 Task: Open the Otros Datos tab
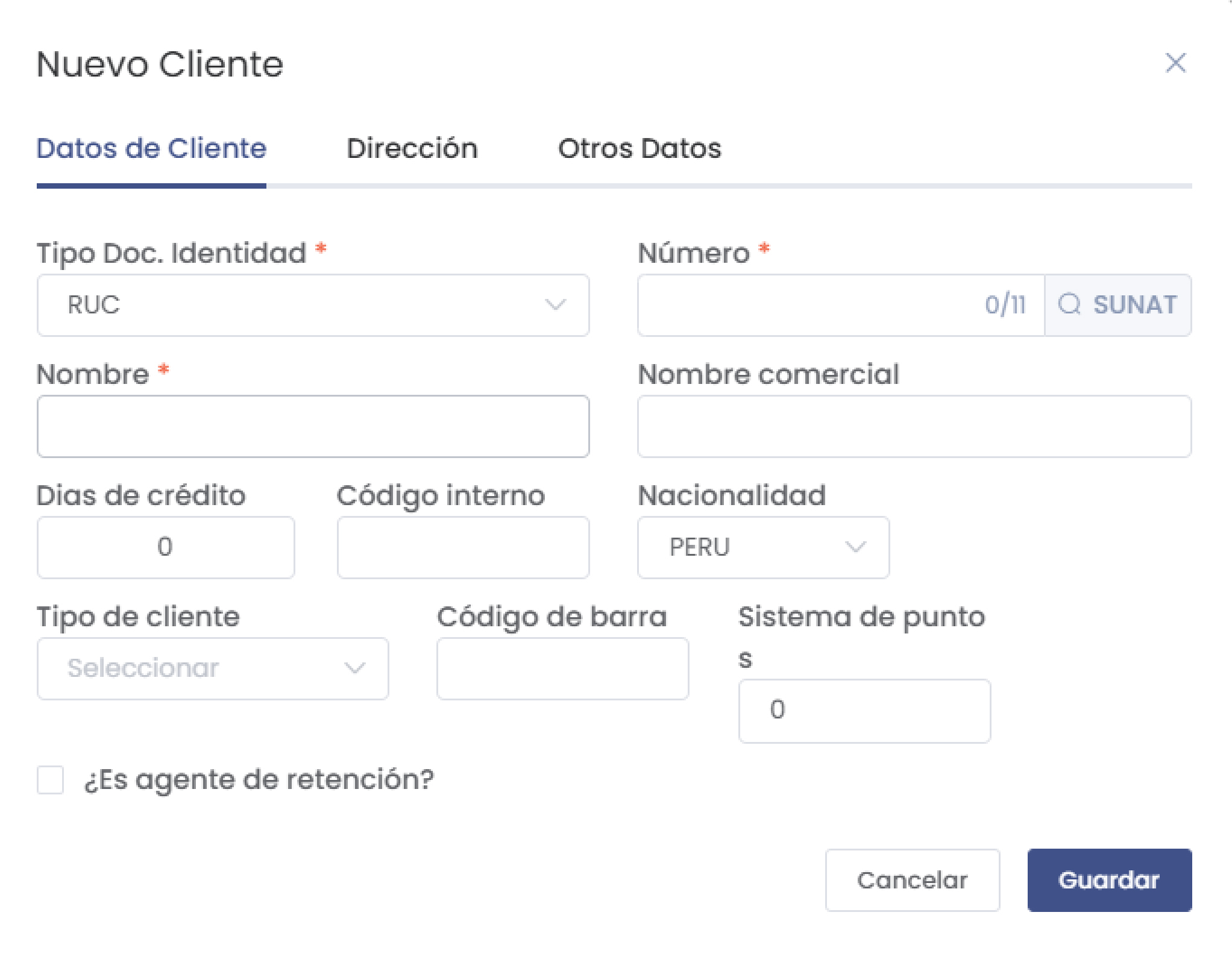[640, 149]
